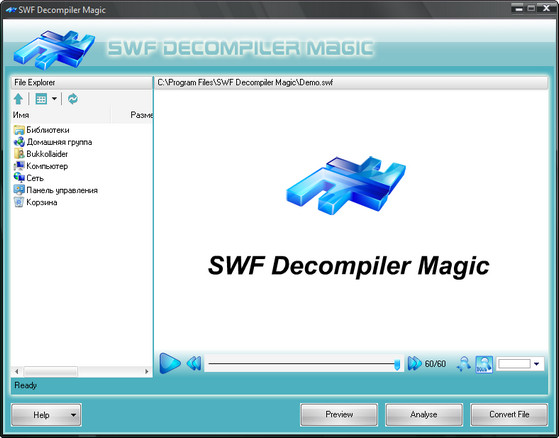
Task: Select Панель управления row
Action: point(56,190)
